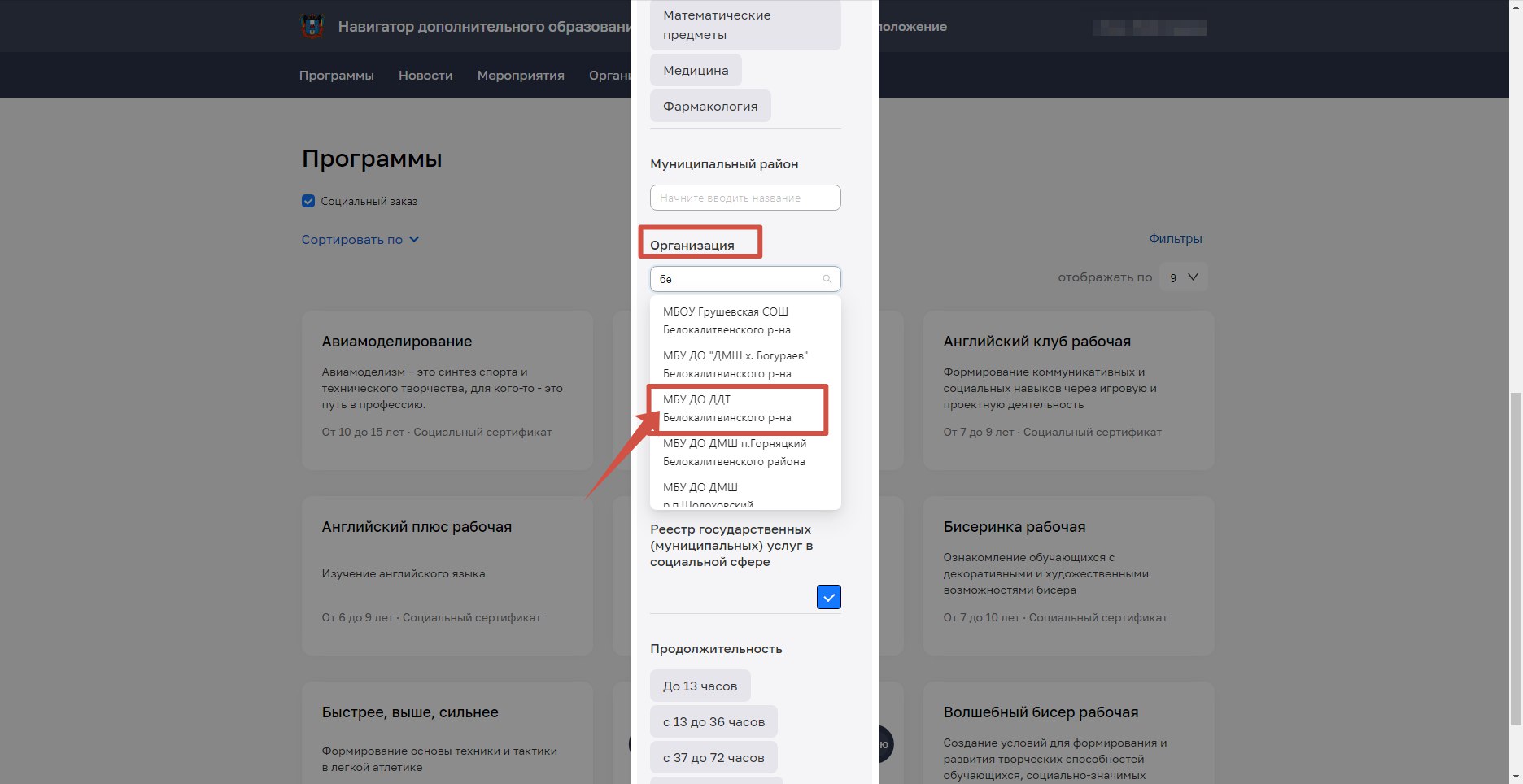The image size is (1523, 784).
Task: Choose the с 13 до 36 часов duration
Action: [713, 721]
